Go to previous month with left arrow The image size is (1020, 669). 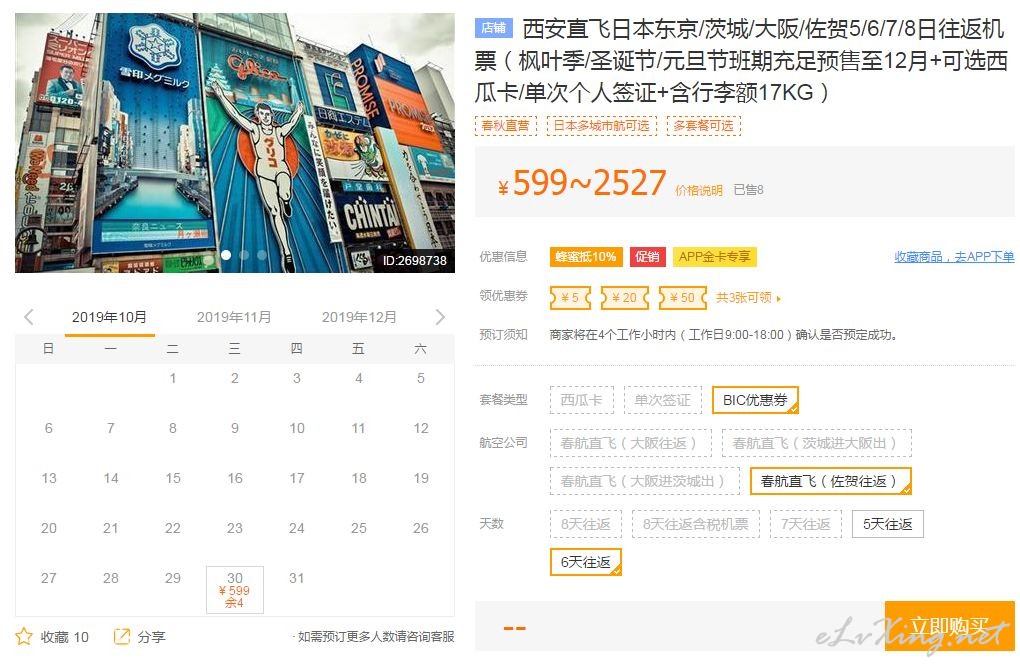[29, 317]
